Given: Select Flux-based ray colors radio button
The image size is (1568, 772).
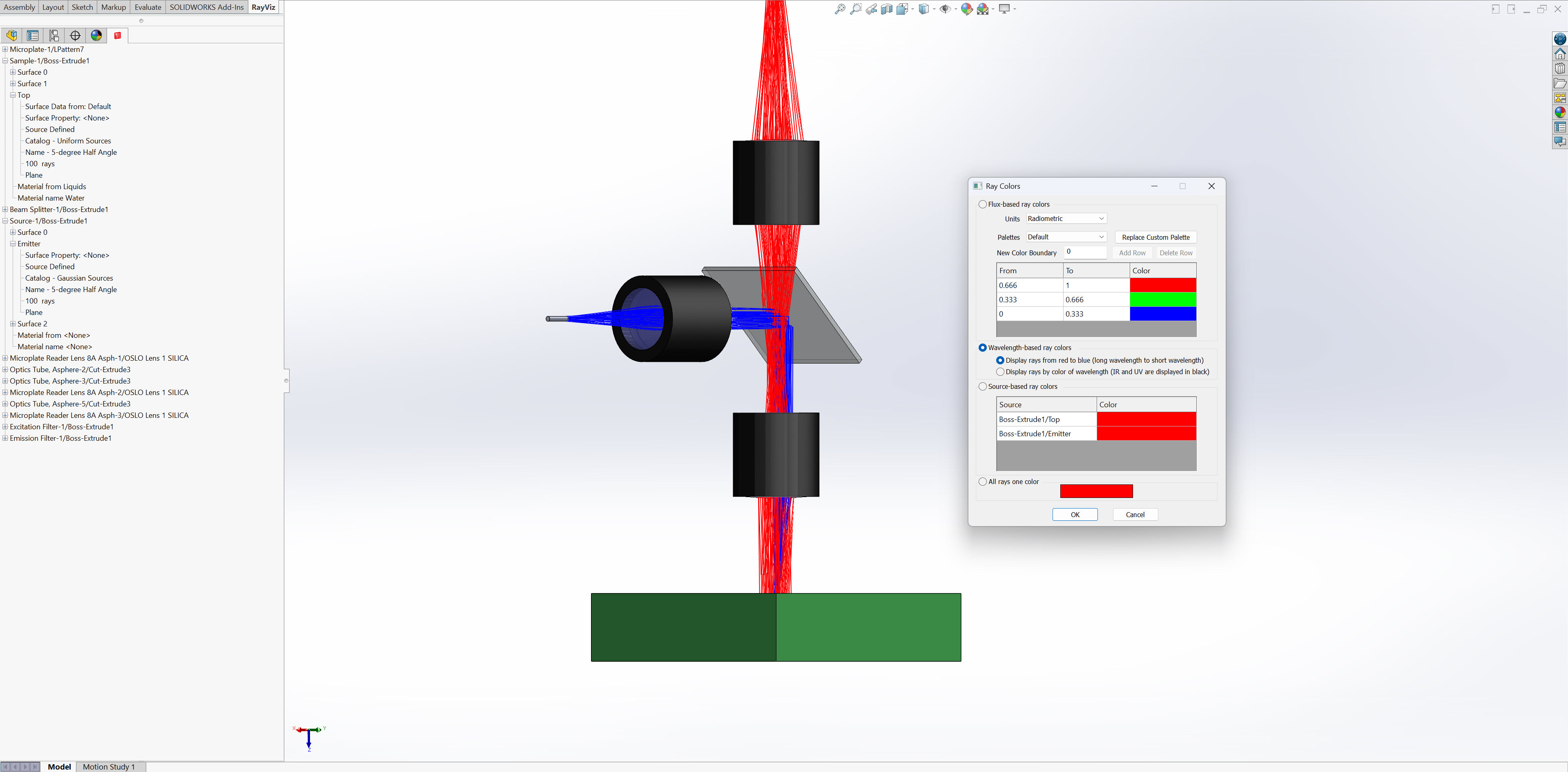Looking at the screenshot, I should pos(982,205).
